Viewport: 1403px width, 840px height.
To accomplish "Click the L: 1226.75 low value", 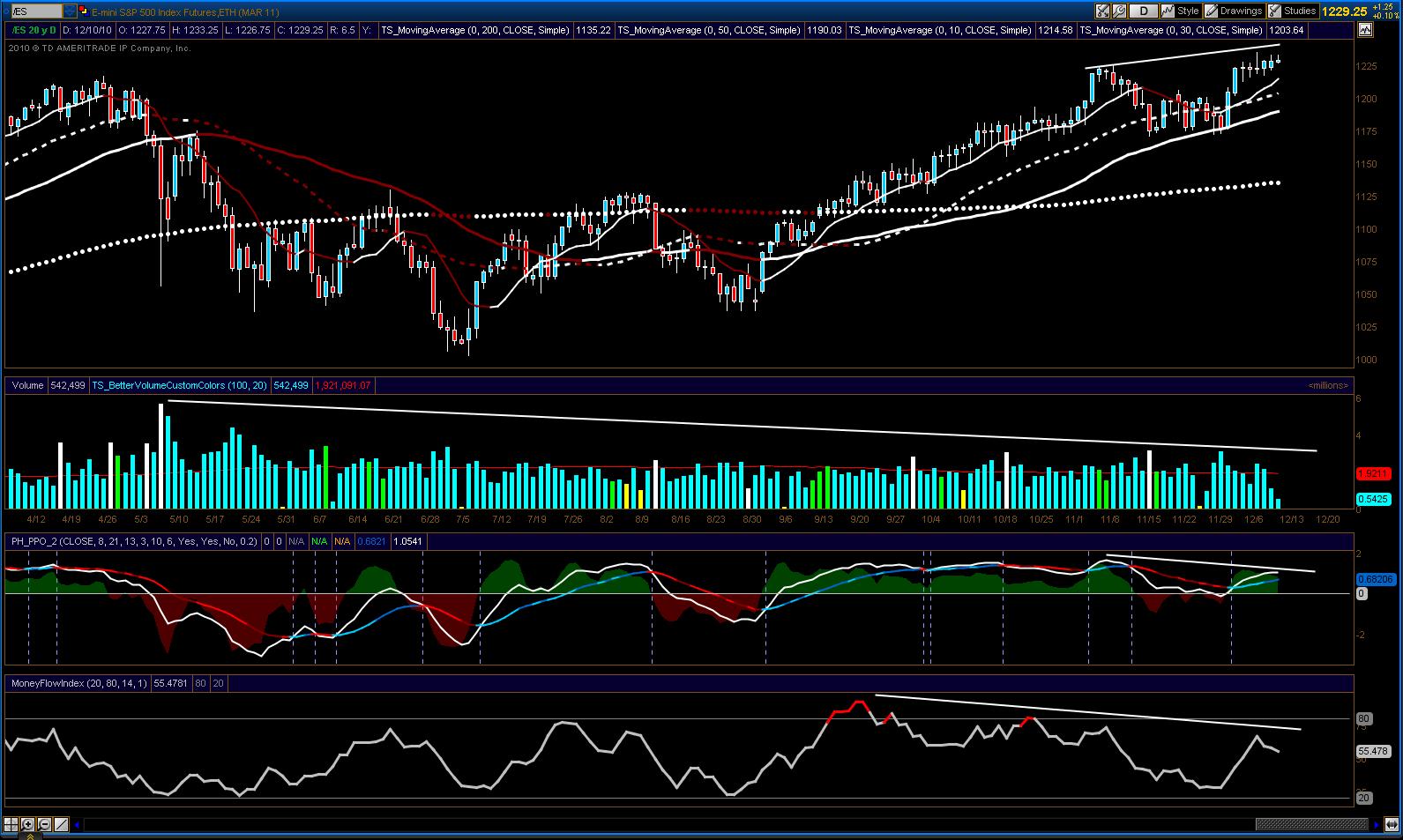I will (x=248, y=30).
